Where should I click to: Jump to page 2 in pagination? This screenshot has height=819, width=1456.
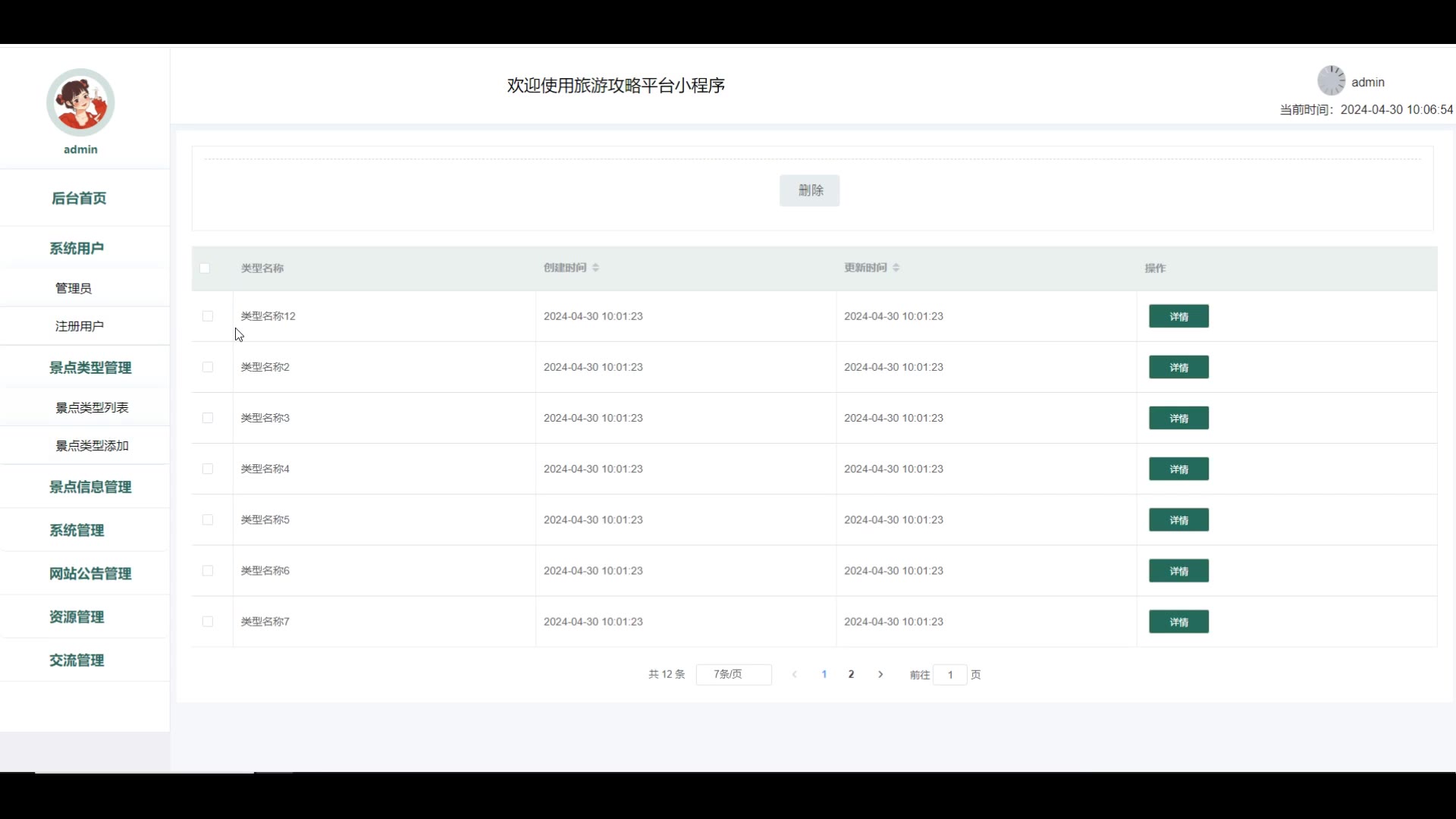[851, 674]
